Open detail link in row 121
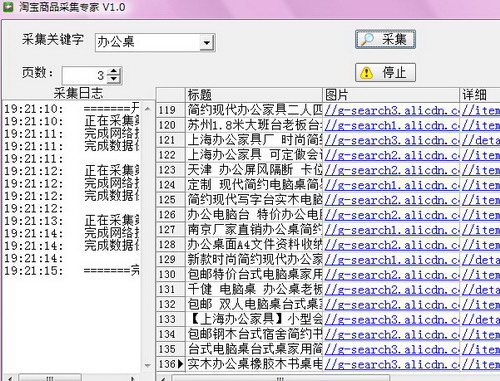Viewport: 500px width, 381px height. point(480,140)
